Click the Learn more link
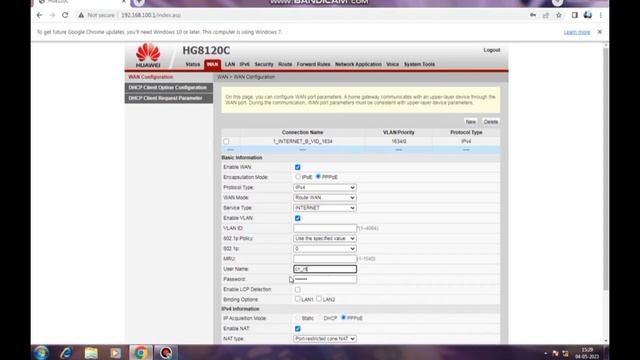Screen dimensions: 640x360 coord(577,32)
